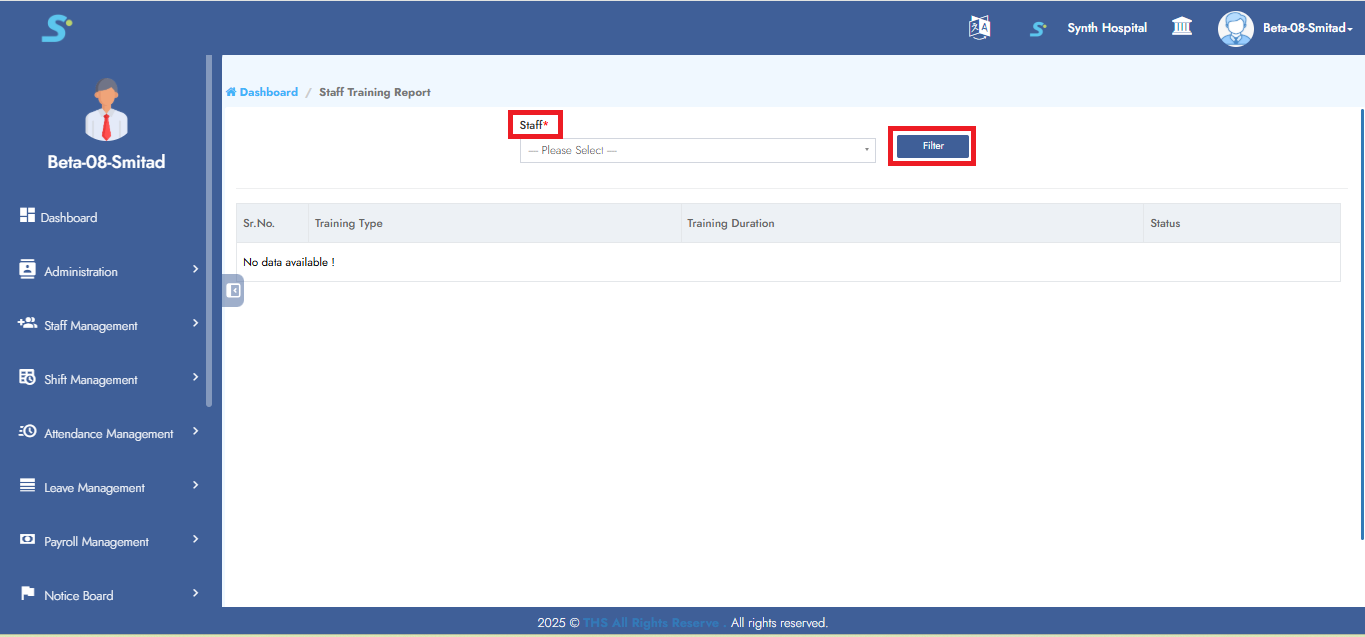Click the sidebar profile avatar picture
1365x637 pixels.
[x=106, y=109]
